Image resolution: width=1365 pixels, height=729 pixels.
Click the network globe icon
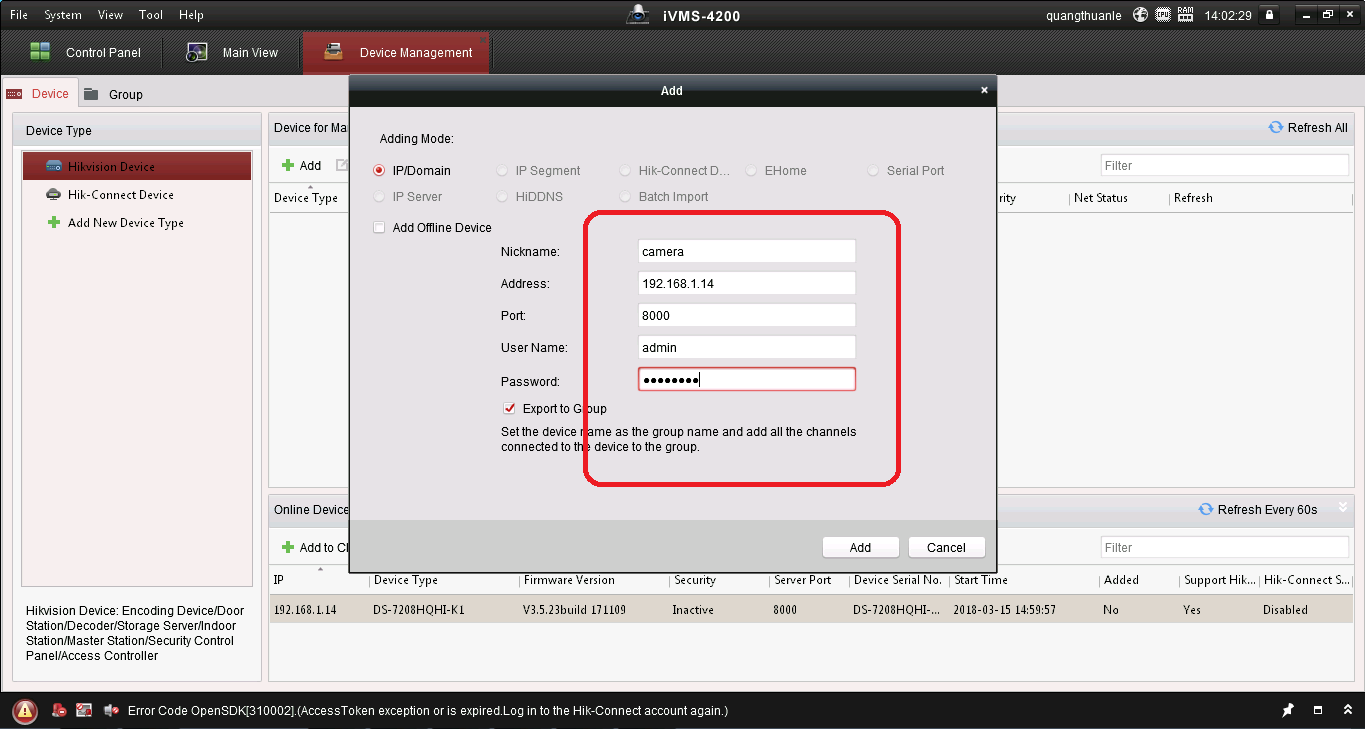(x=1140, y=15)
